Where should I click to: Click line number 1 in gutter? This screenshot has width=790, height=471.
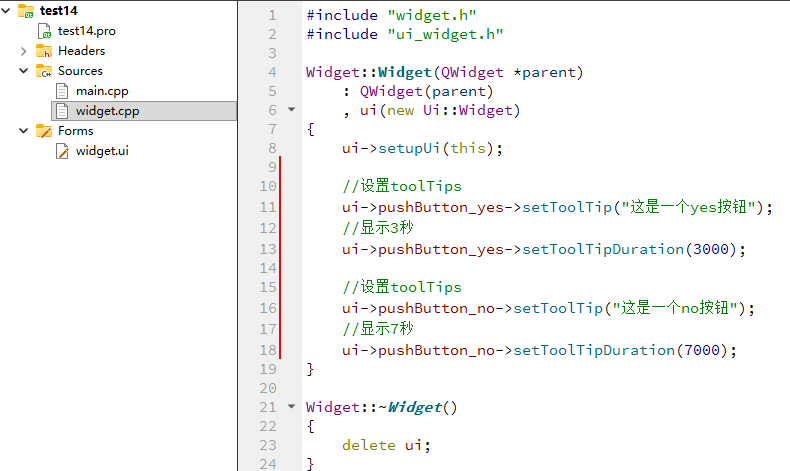(x=273, y=15)
